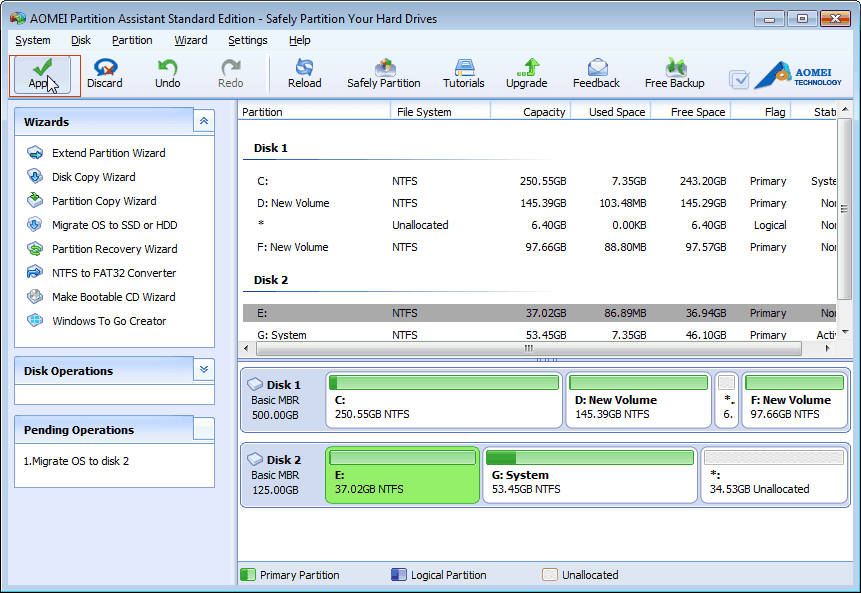
Task: Open the Wizard menu
Action: [x=191, y=40]
